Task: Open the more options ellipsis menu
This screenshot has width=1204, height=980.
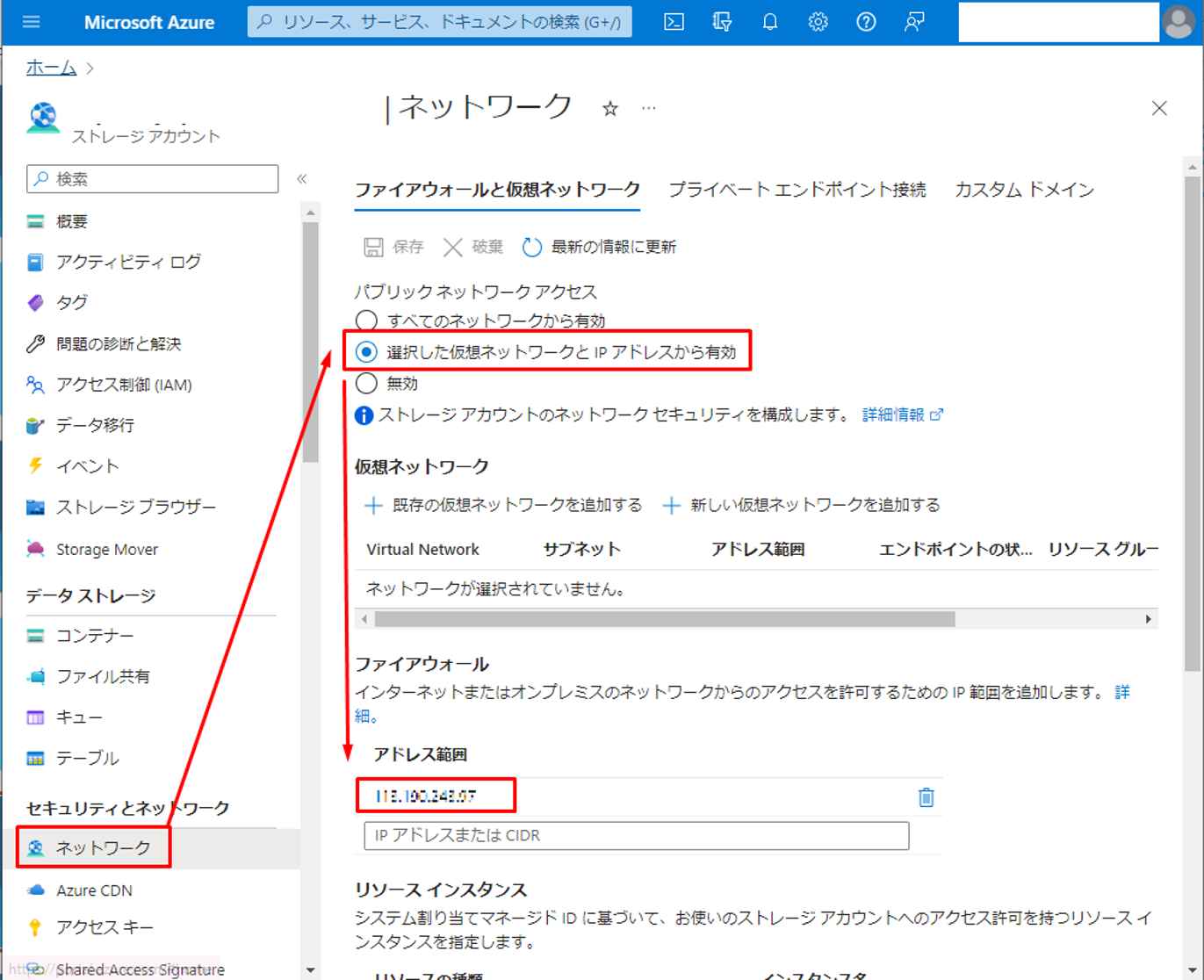Action: coord(649,109)
